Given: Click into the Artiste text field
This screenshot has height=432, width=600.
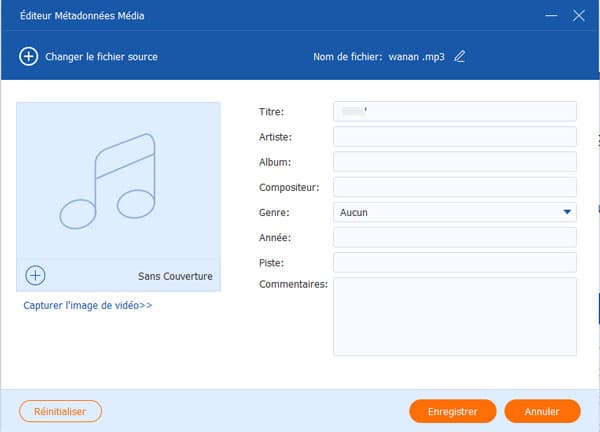Looking at the screenshot, I should tap(455, 136).
